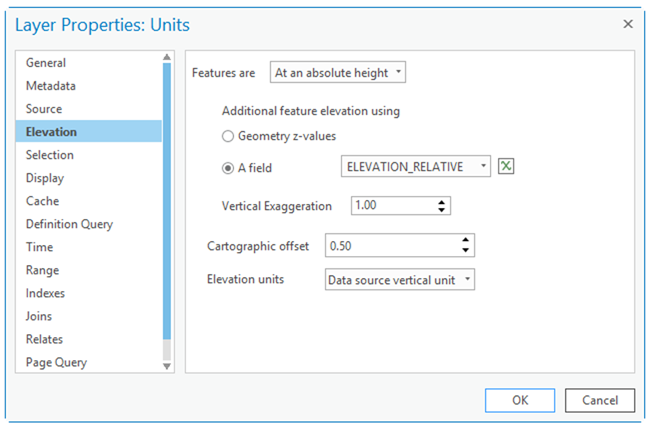650x428 pixels.
Task: Click the Vertical Exaggeration text box
Action: (x=390, y=206)
